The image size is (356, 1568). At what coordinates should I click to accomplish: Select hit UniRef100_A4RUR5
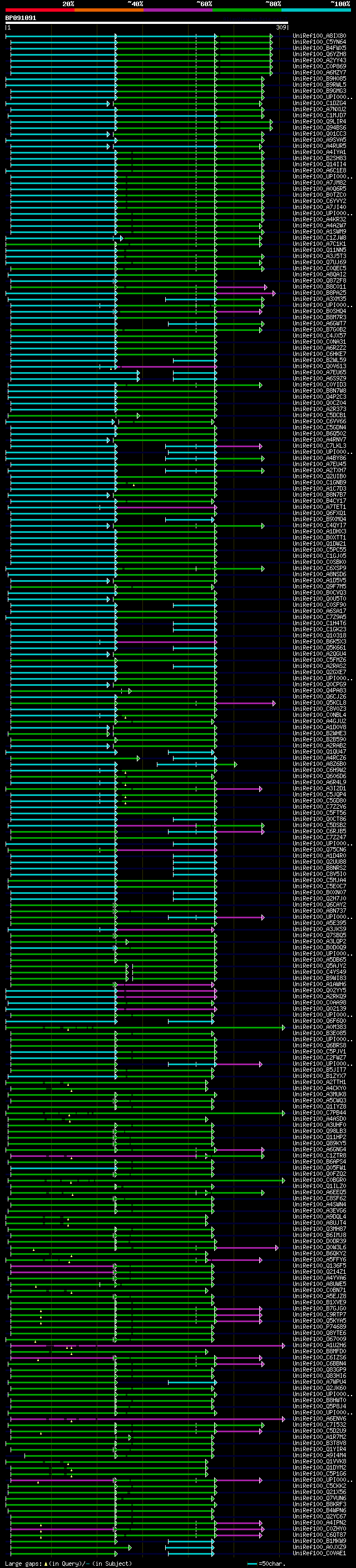[x=319, y=146]
